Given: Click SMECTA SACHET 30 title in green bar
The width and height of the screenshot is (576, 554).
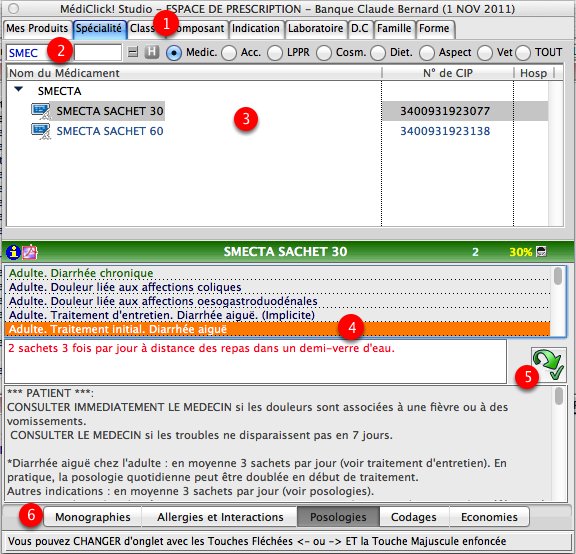Looking at the screenshot, I should pyautogui.click(x=285, y=252).
